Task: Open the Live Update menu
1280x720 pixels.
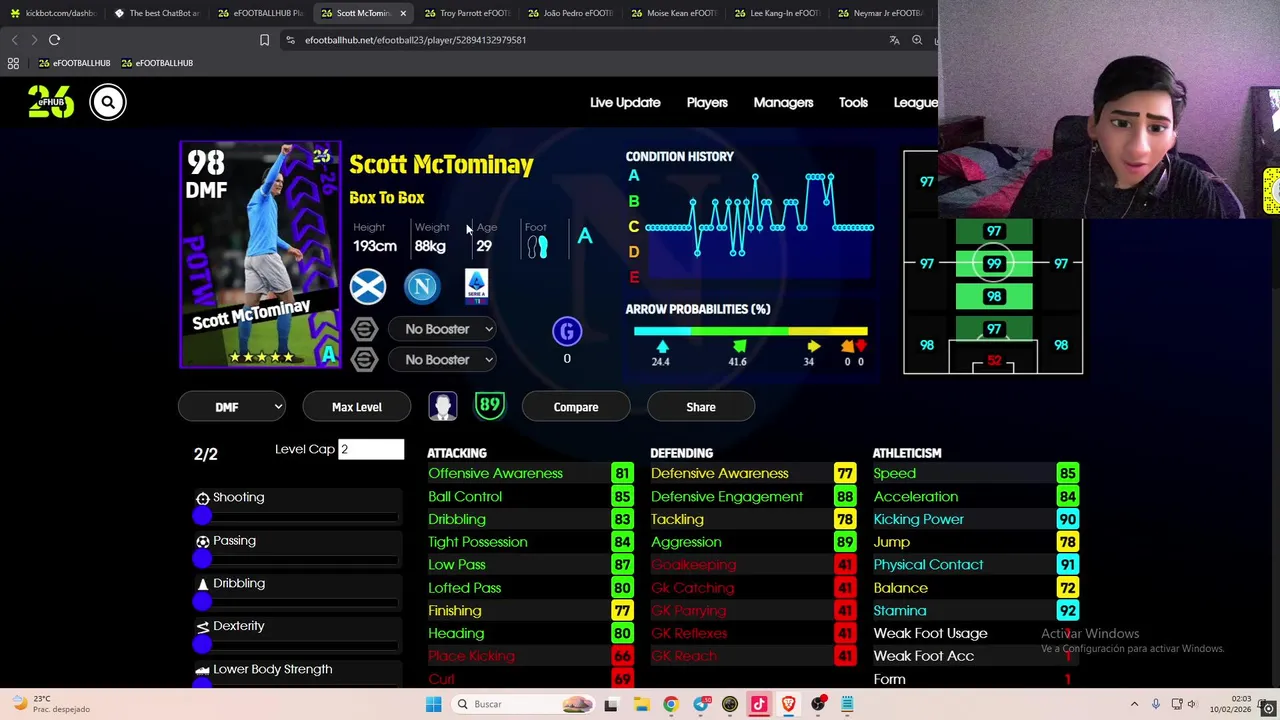Action: [625, 102]
